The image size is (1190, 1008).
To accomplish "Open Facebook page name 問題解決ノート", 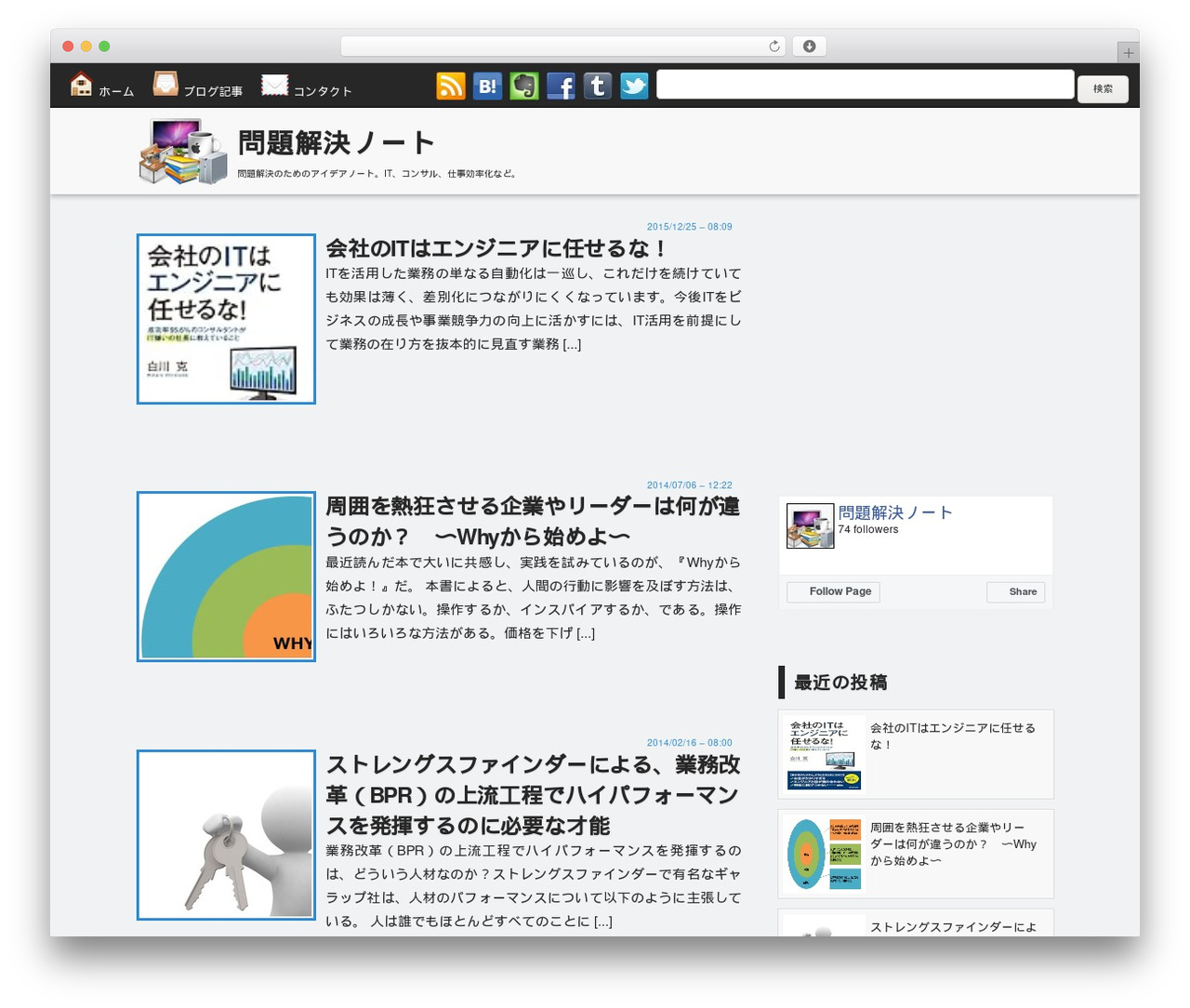I will [x=895, y=512].
